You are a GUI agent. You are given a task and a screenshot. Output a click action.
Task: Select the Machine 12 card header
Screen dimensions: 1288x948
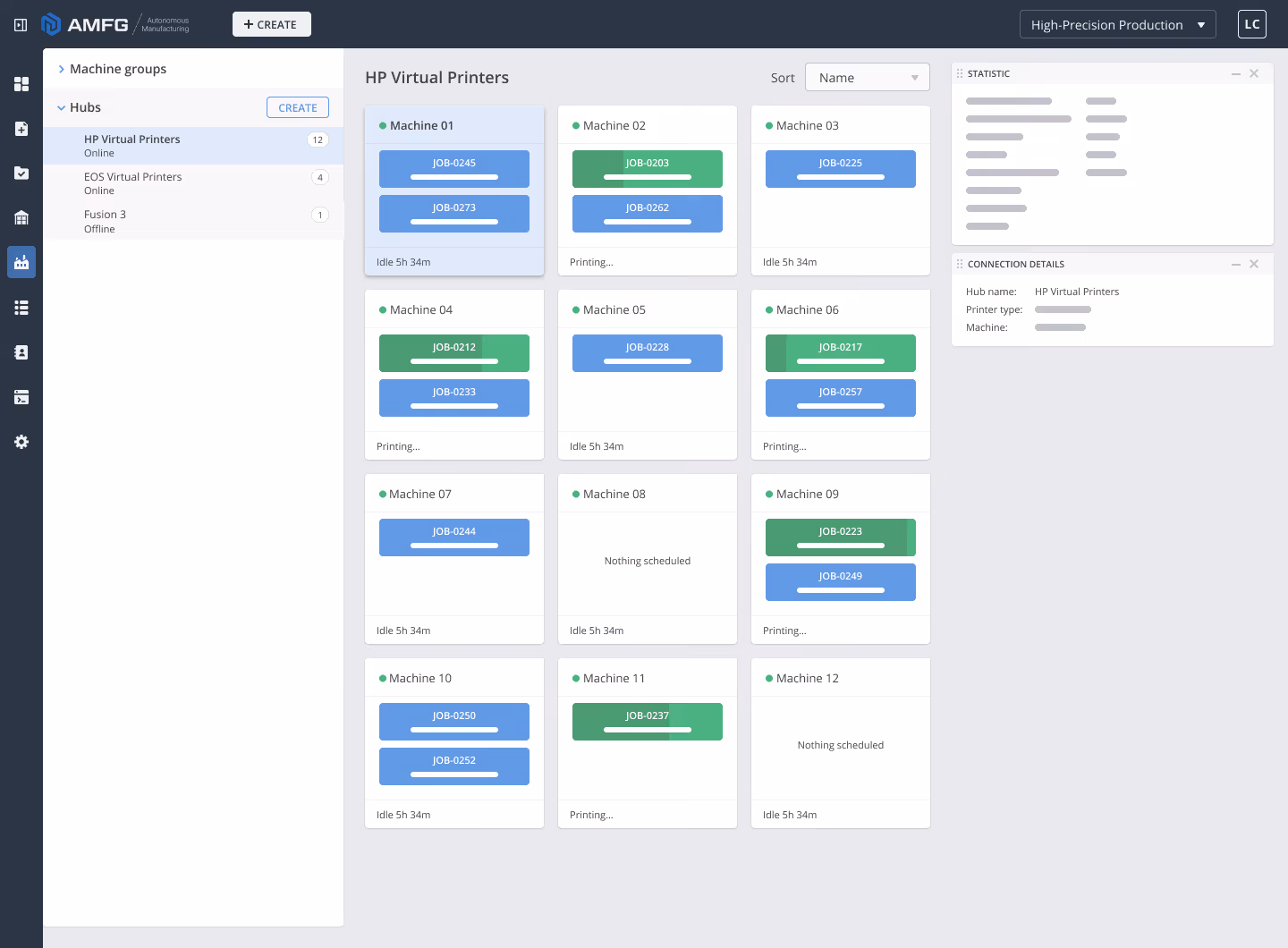tap(841, 678)
